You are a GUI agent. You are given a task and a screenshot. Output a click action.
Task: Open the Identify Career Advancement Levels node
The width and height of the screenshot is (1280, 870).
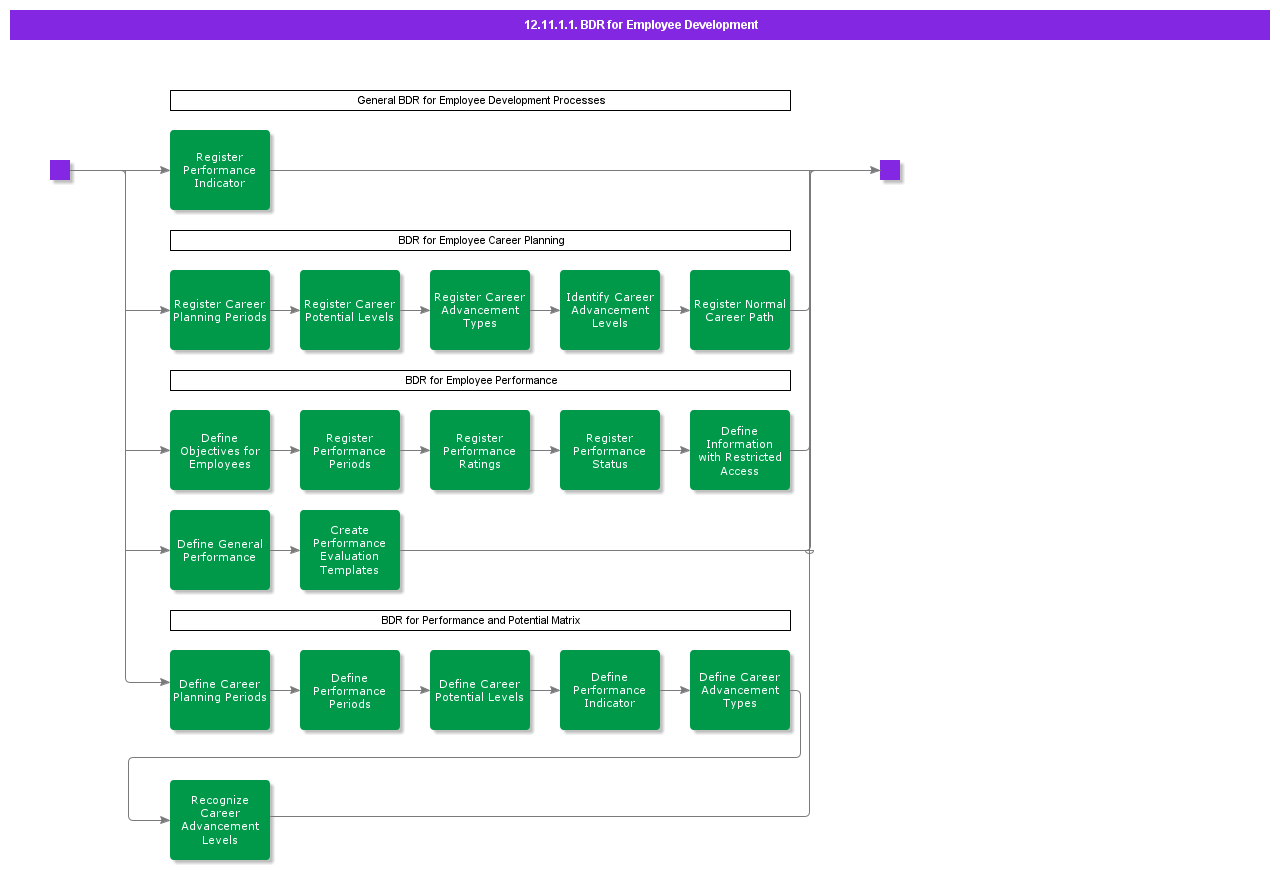click(x=610, y=310)
